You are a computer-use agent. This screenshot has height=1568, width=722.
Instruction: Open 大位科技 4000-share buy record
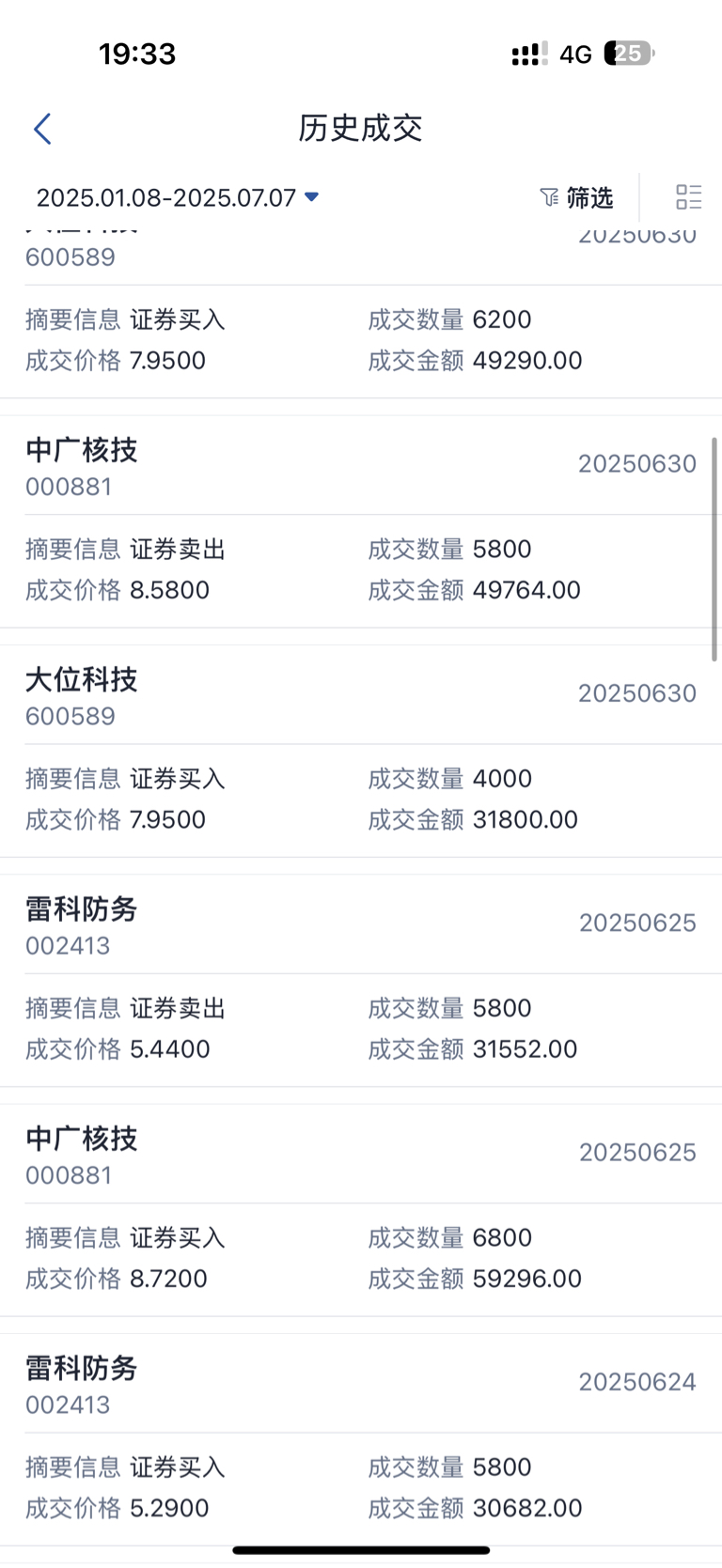[x=361, y=751]
